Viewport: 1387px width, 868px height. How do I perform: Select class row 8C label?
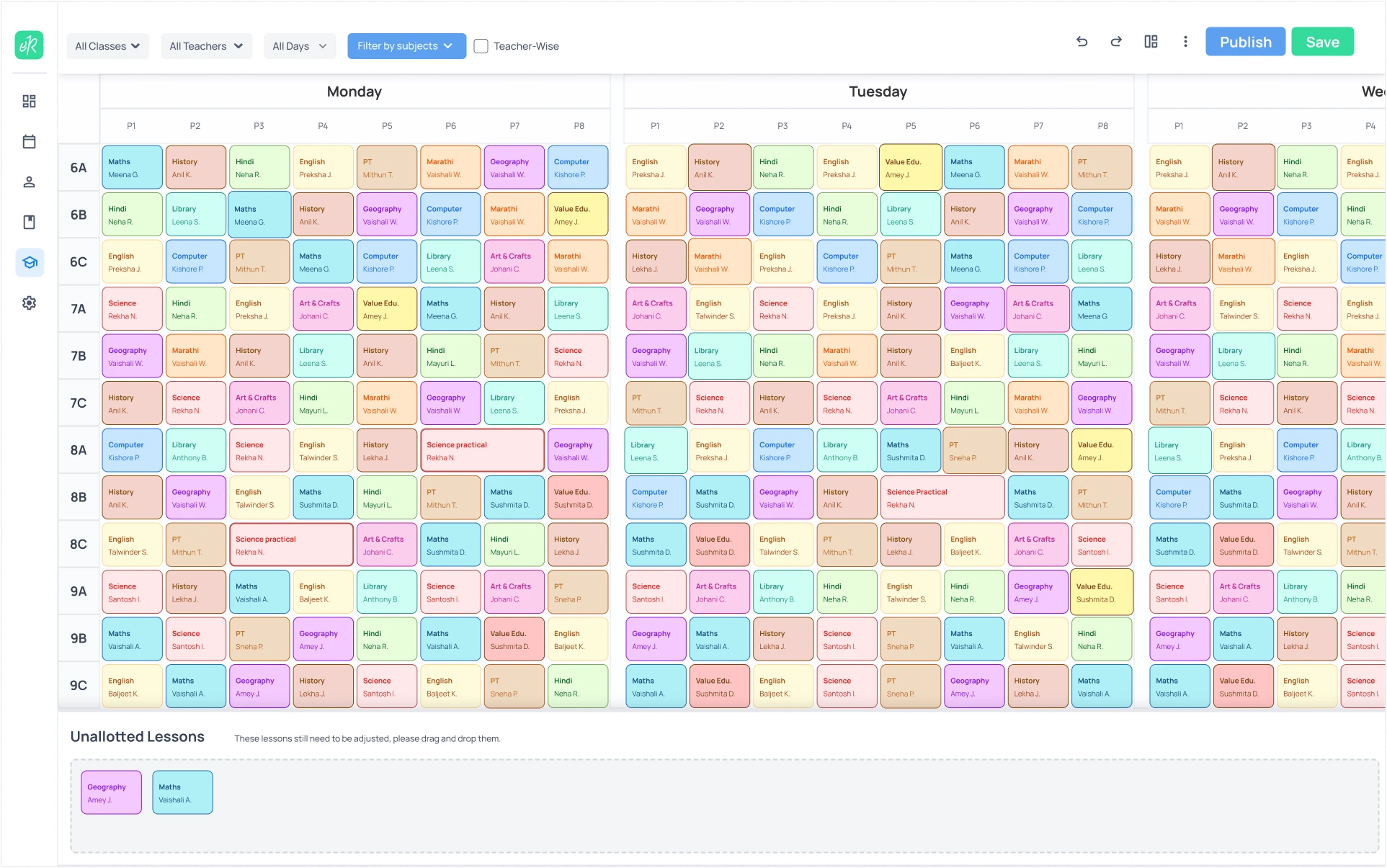(x=79, y=545)
